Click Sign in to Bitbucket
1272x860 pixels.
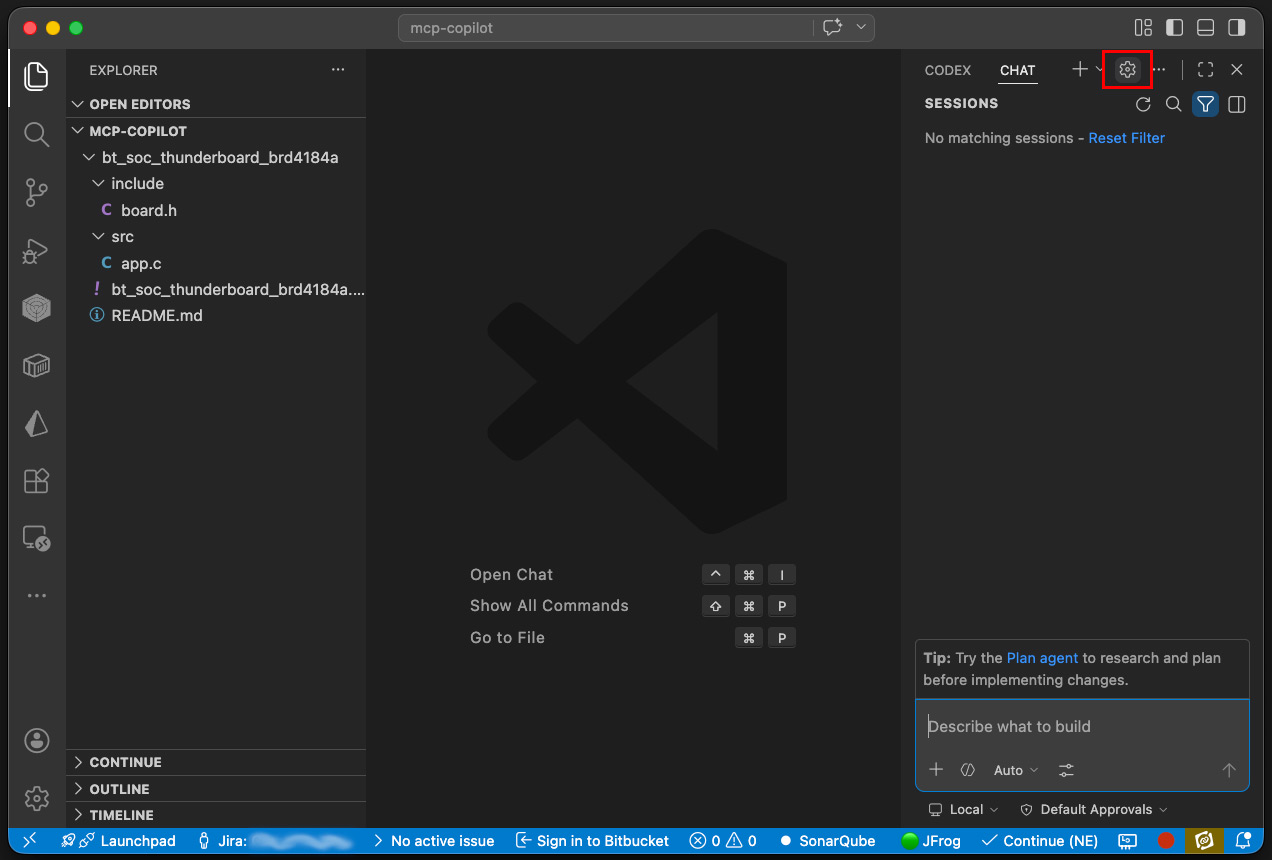[592, 841]
